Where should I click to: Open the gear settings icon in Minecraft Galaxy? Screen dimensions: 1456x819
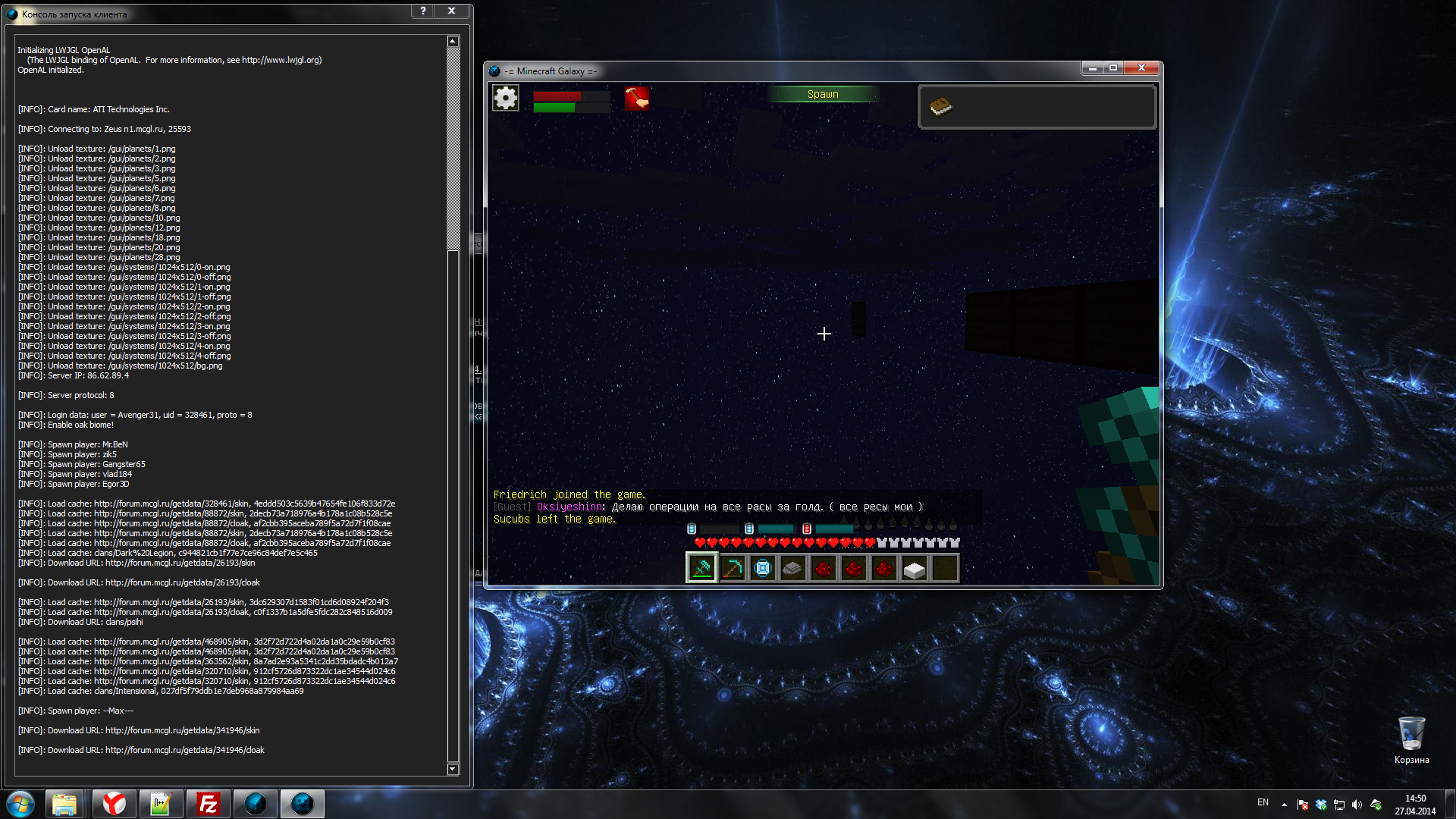506,98
